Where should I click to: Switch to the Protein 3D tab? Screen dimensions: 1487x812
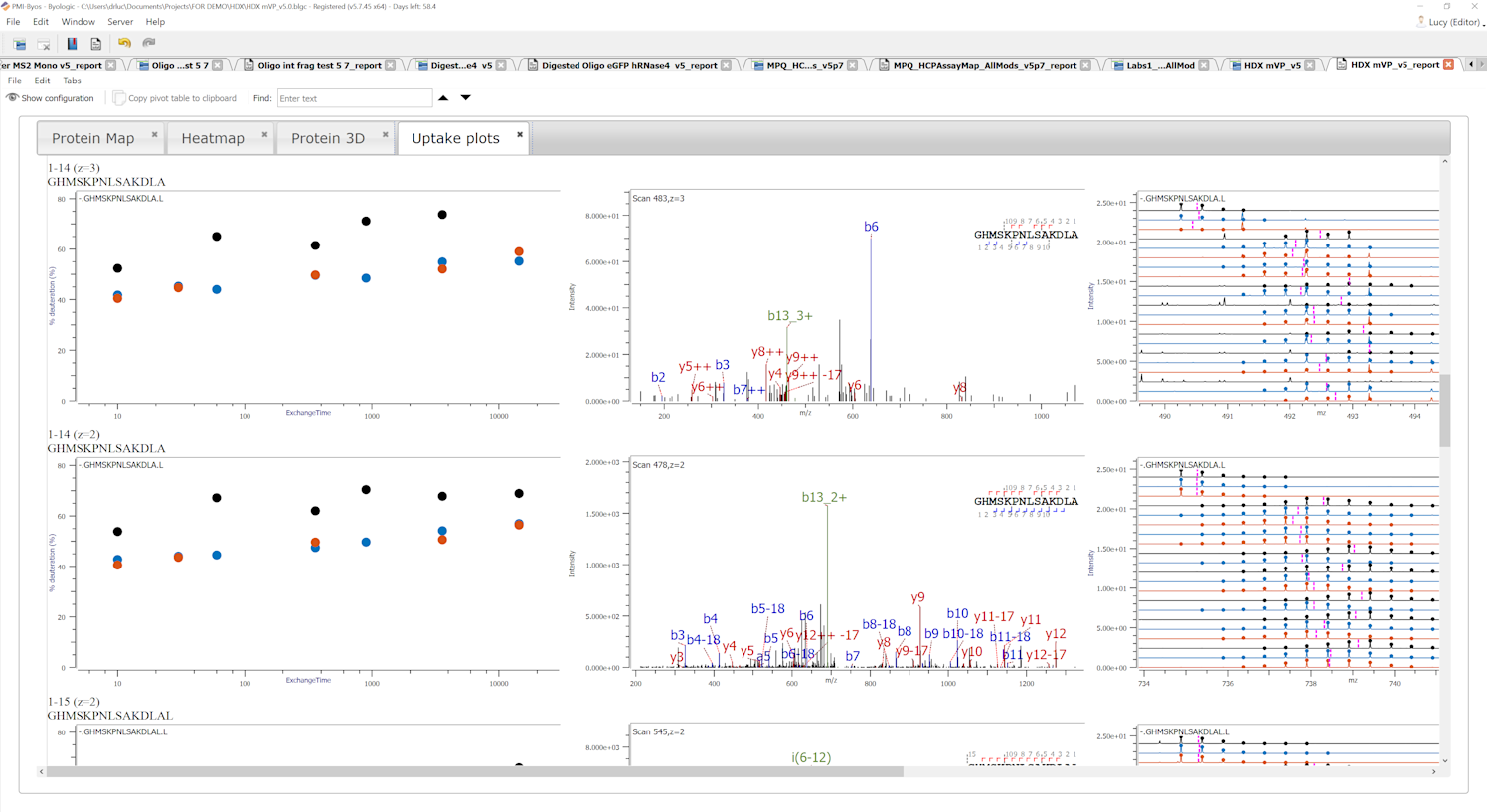[x=327, y=138]
